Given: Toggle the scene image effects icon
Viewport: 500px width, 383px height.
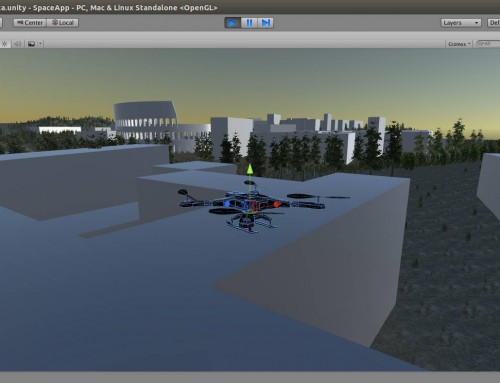Looking at the screenshot, I should click(31, 44).
